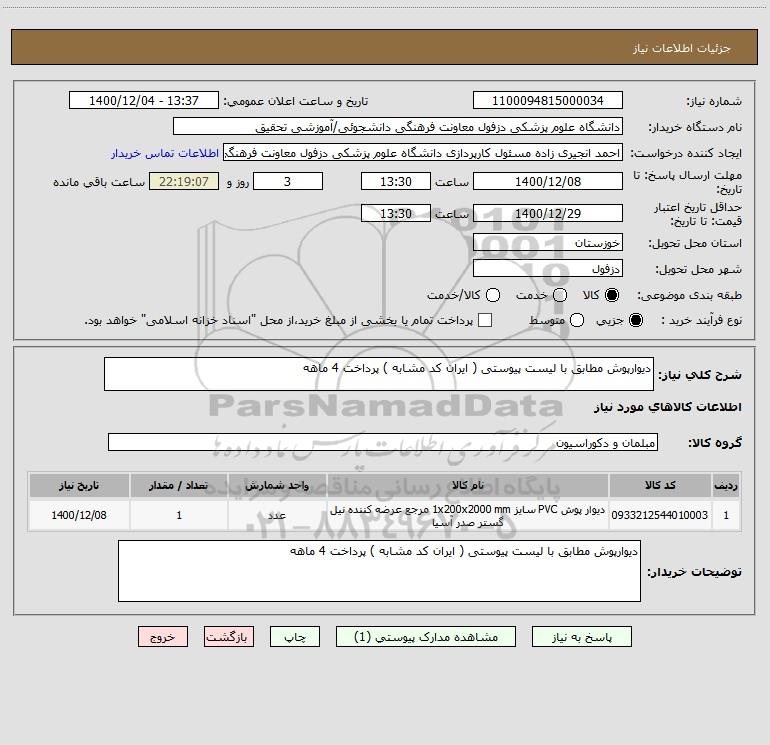The height and width of the screenshot is (745, 770).
Task: Select the کالا radio button
Action: point(612,295)
